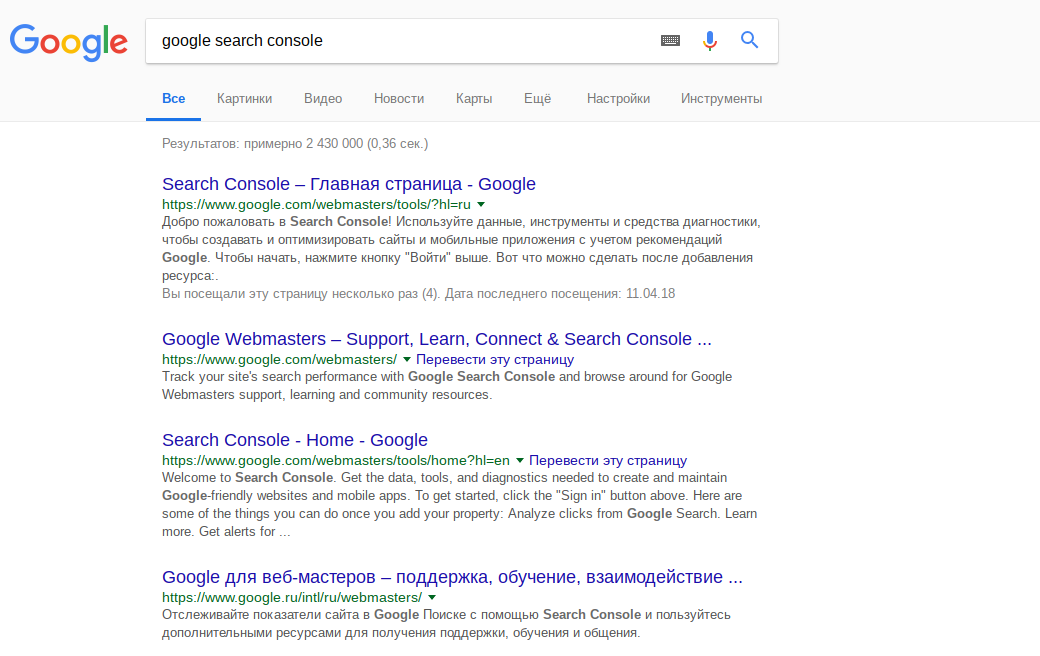Screen dimensions: 1040x656
Task: Open the 'Новости' tab
Action: click(399, 98)
